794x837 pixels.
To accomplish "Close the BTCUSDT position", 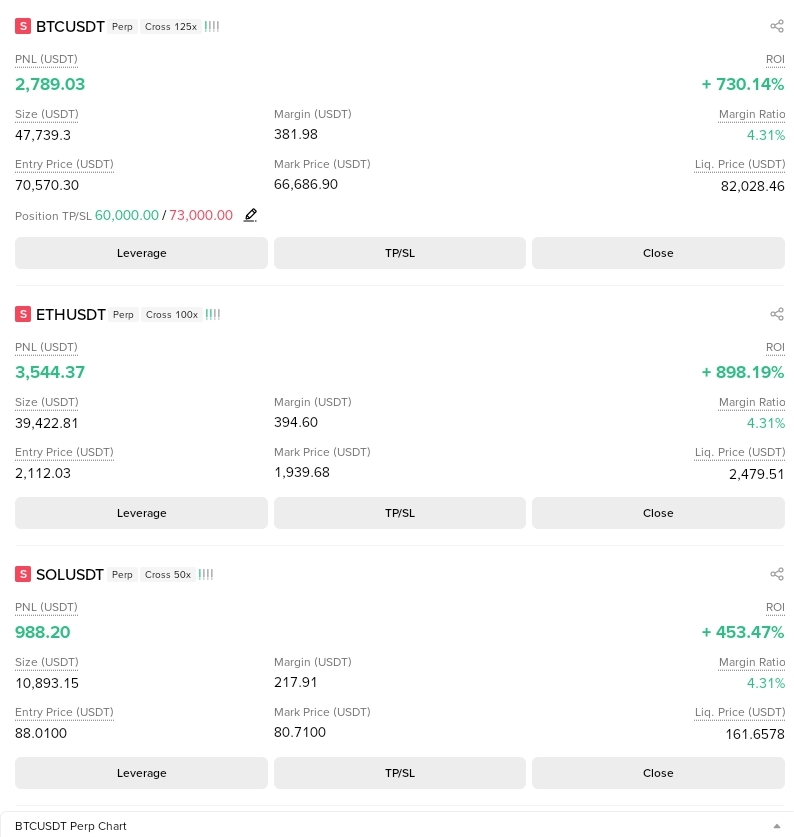I will 658,253.
